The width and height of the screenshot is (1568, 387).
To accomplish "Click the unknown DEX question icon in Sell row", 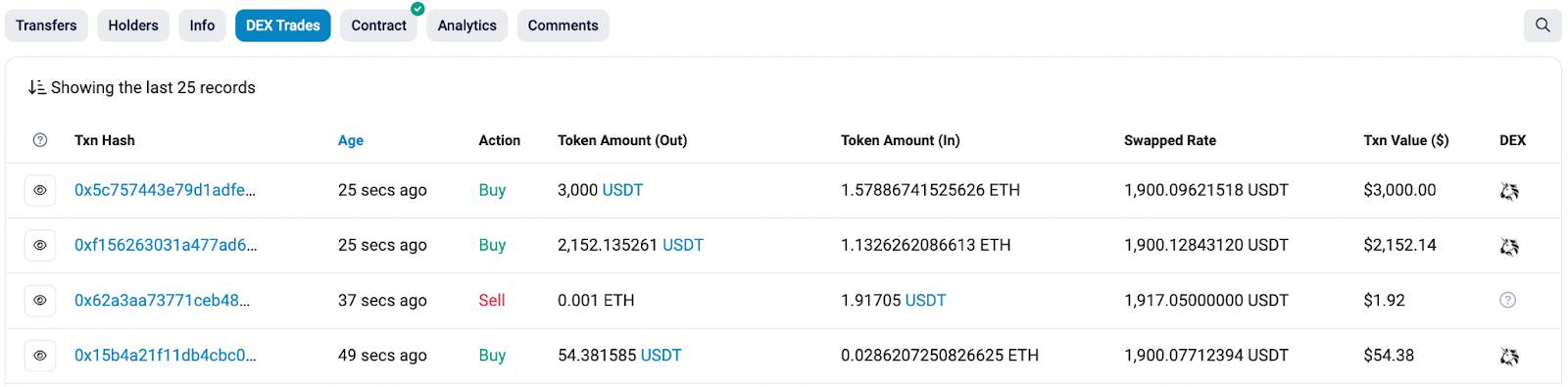I will pyautogui.click(x=1508, y=300).
